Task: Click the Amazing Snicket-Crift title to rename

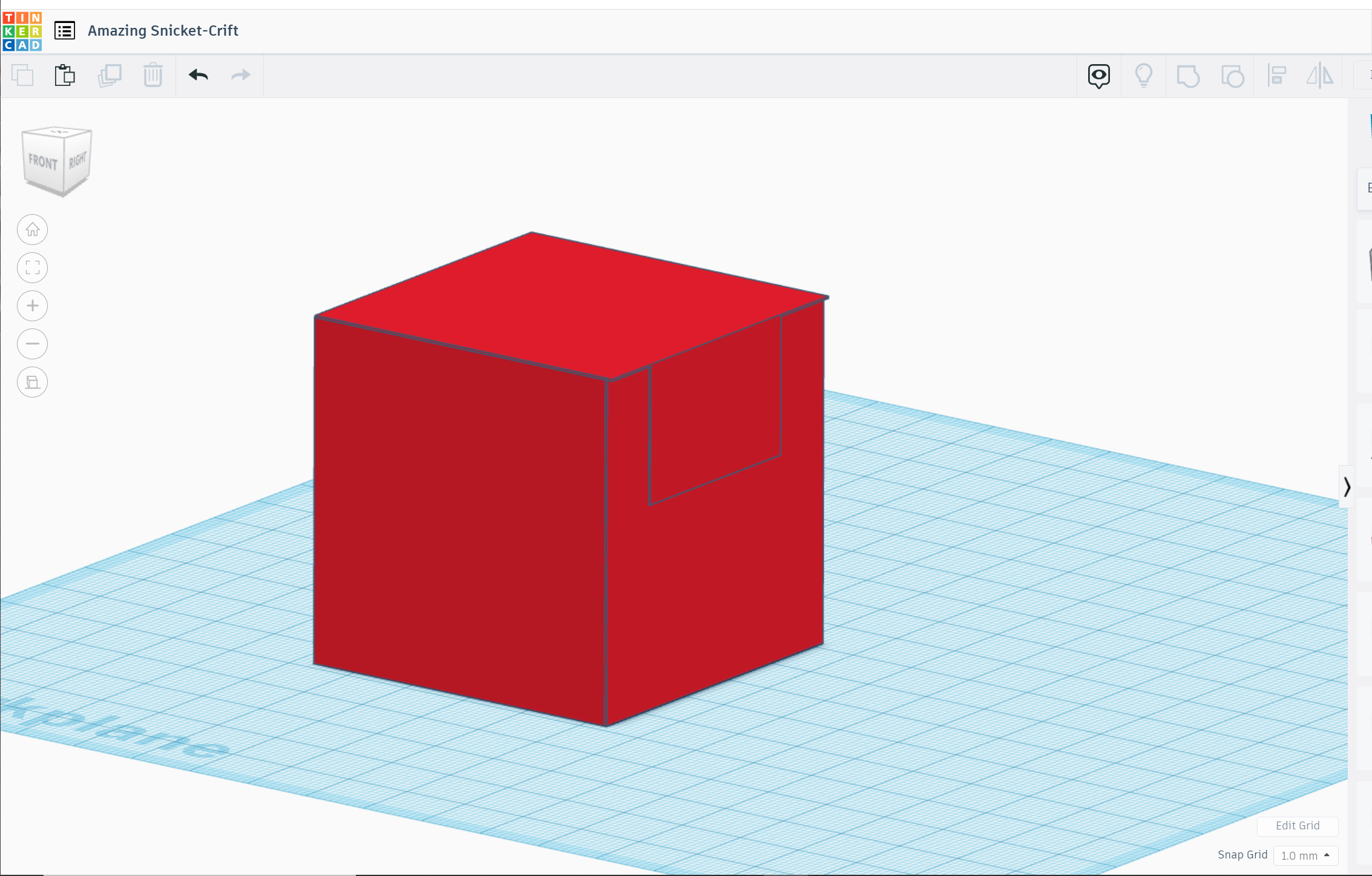Action: click(x=162, y=30)
